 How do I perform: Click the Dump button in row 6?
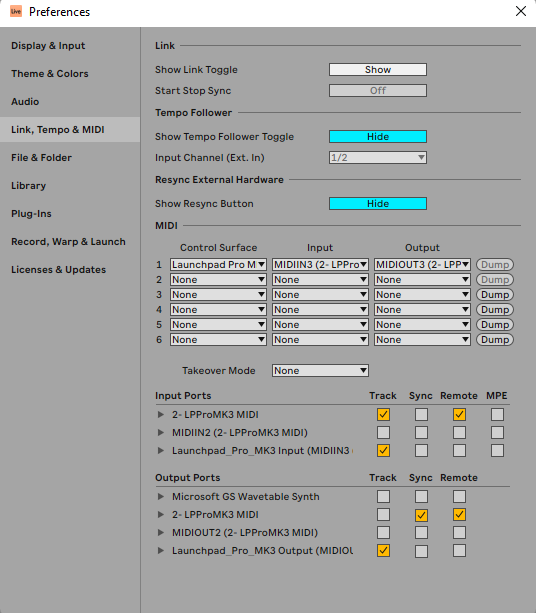[495, 340]
